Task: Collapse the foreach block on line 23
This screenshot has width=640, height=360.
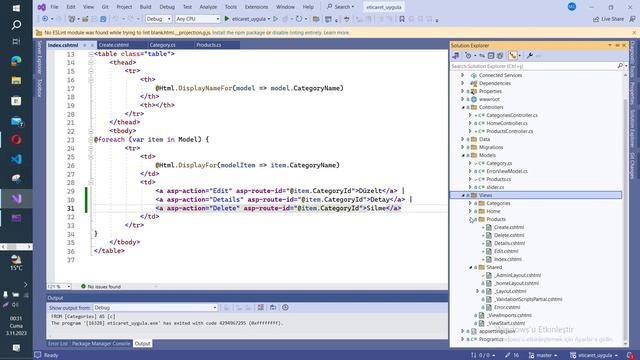Action: [x=91, y=140]
